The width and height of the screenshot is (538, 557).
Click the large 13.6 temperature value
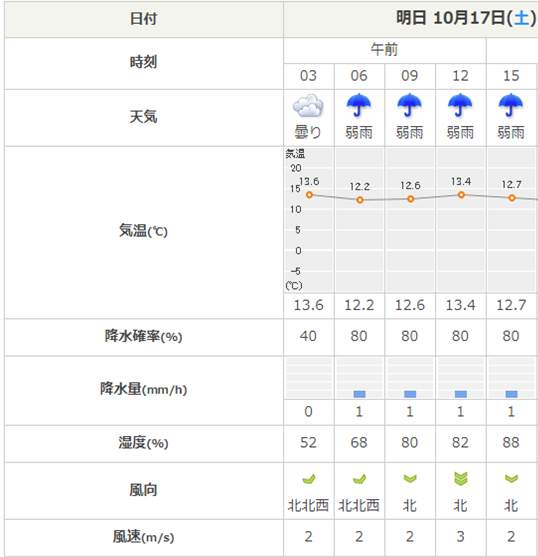pos(309,305)
